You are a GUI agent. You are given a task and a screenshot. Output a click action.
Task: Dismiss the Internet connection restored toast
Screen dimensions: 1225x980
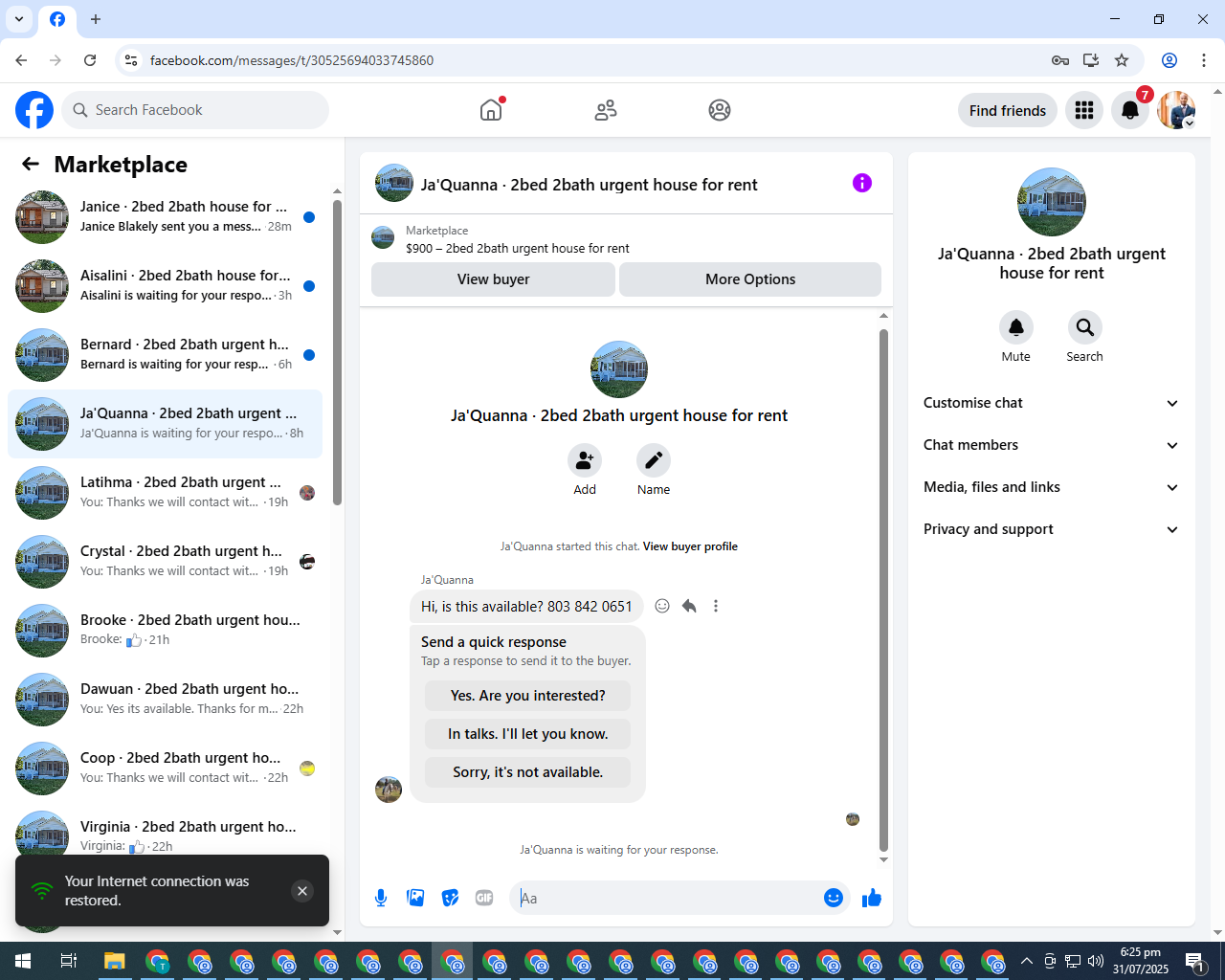pyautogui.click(x=302, y=891)
